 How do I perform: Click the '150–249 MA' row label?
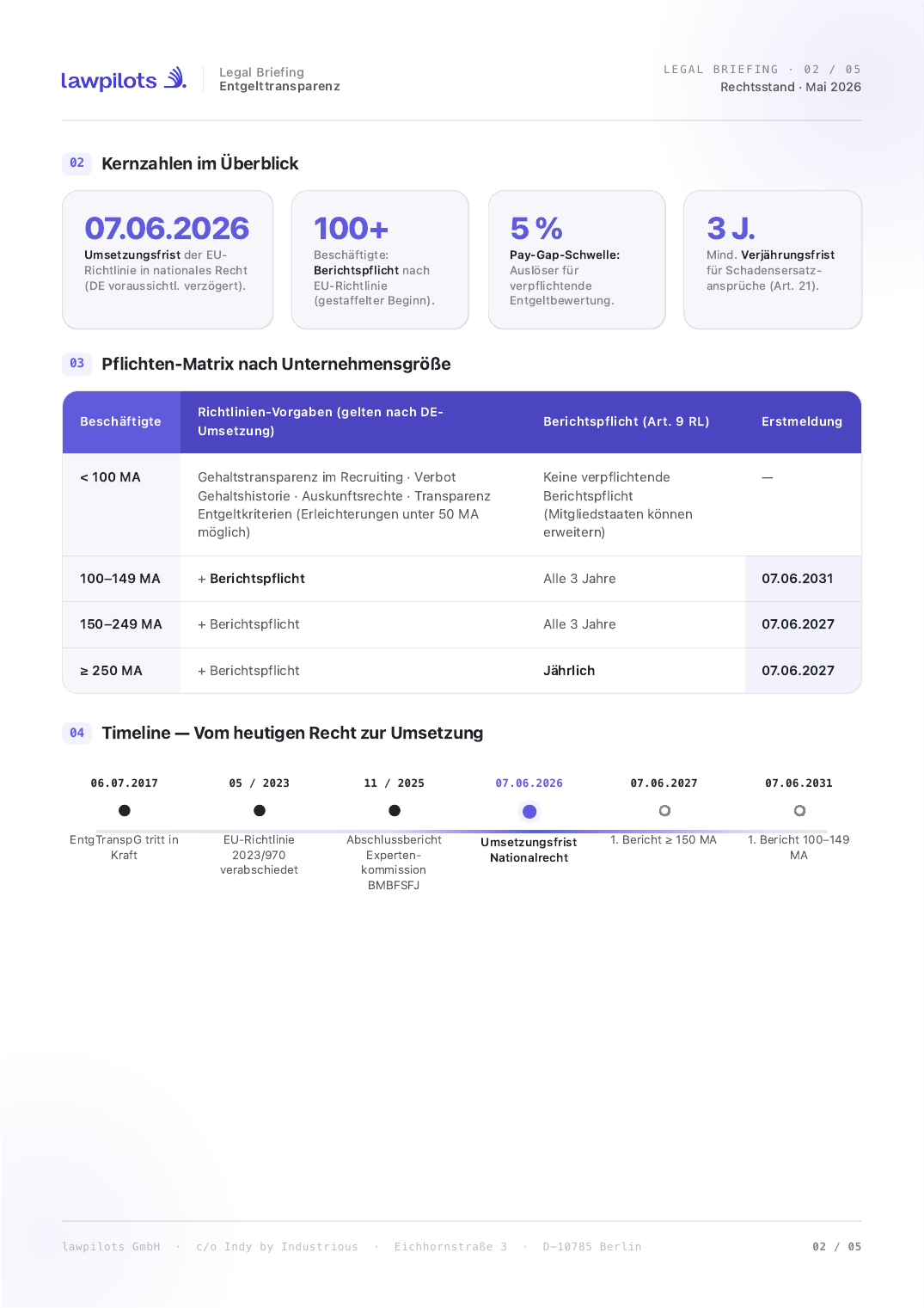(x=121, y=624)
